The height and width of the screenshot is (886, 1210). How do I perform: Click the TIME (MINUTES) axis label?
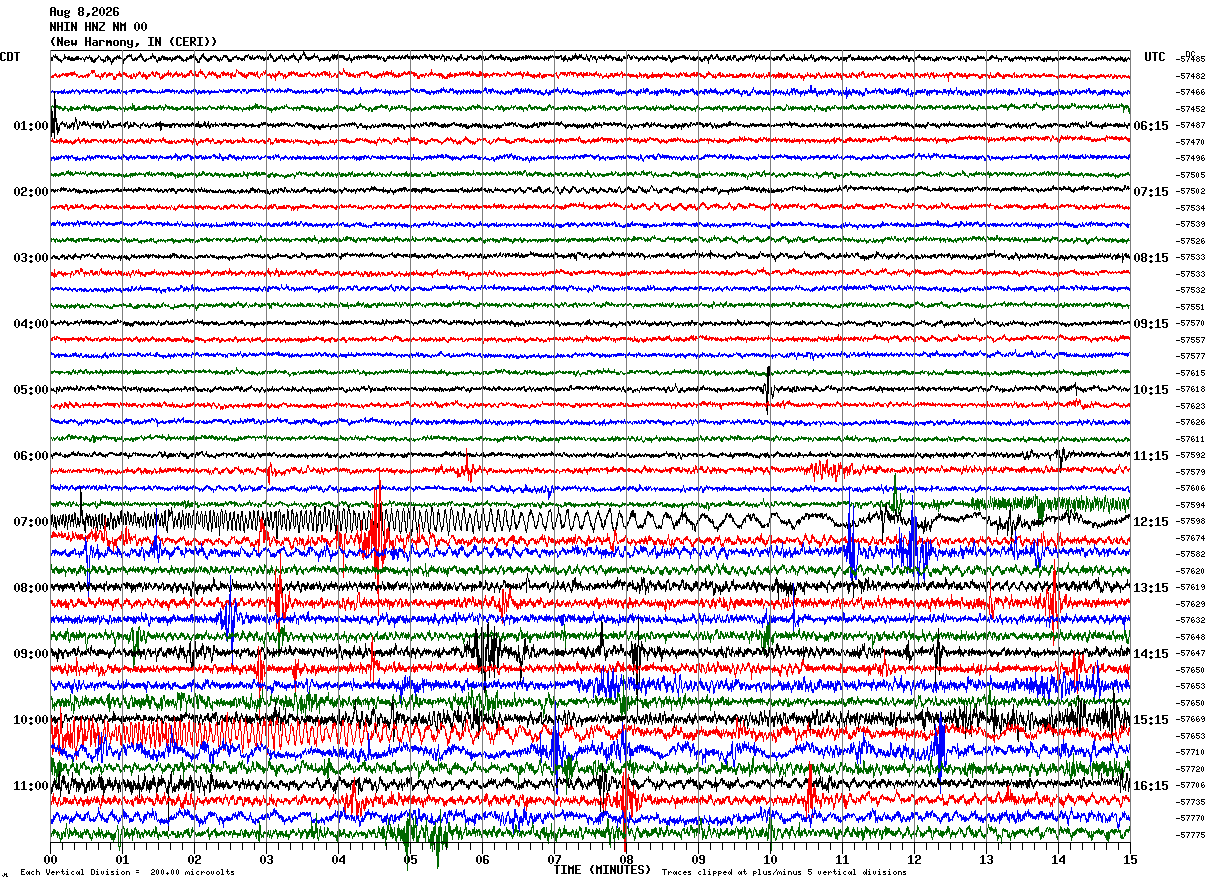click(602, 870)
